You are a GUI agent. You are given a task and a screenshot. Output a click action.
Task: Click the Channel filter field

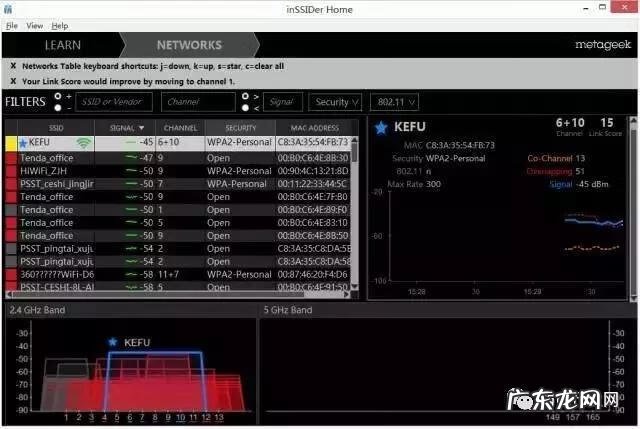coord(198,102)
